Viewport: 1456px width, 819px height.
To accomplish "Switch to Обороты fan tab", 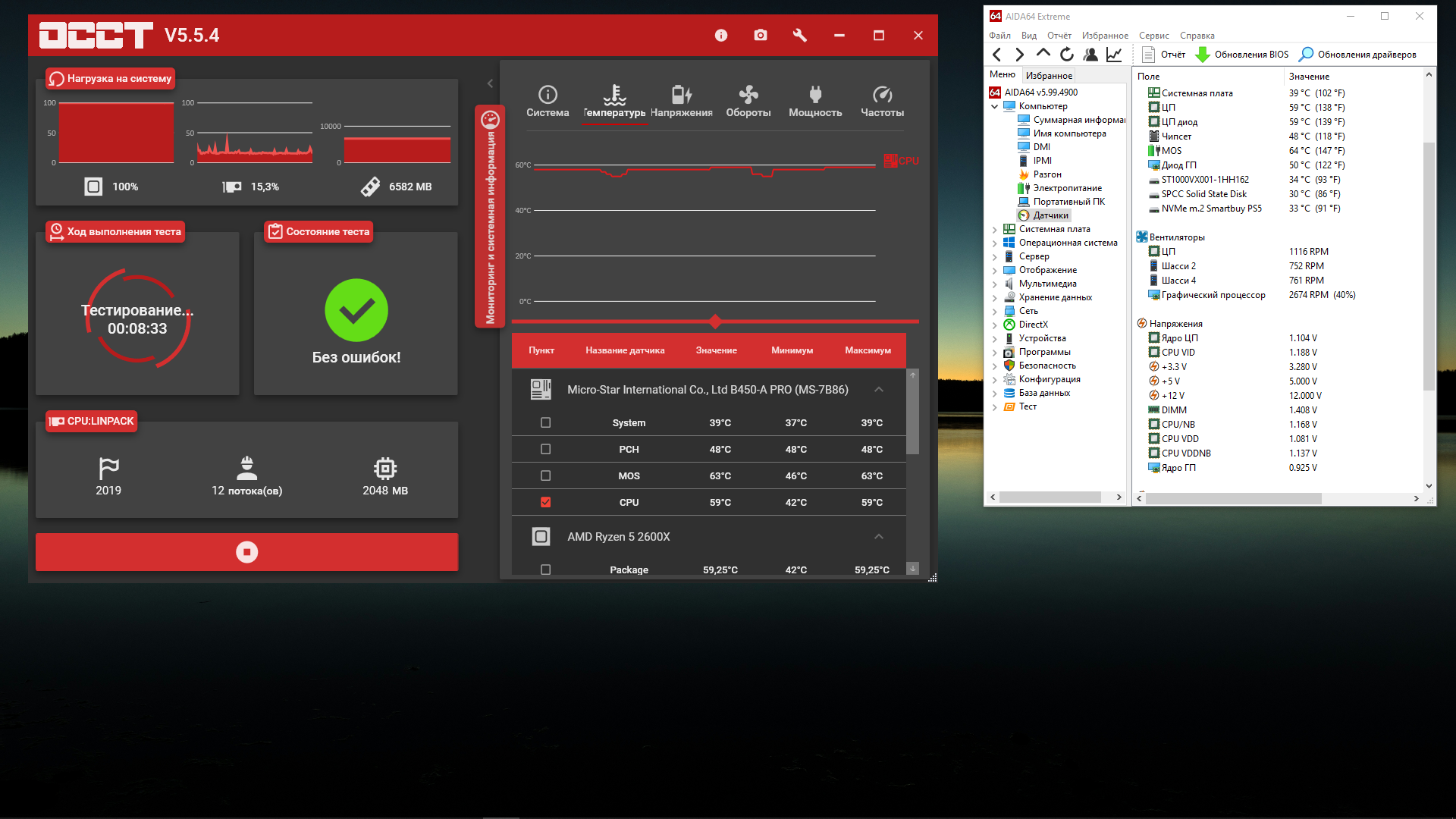I will [x=748, y=102].
